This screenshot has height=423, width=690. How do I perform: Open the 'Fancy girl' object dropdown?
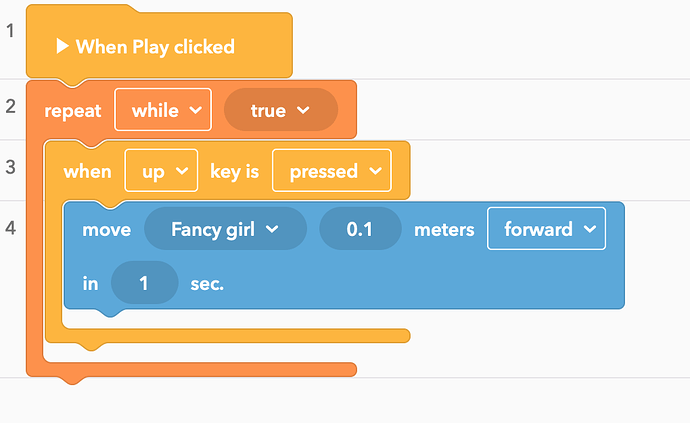(225, 229)
